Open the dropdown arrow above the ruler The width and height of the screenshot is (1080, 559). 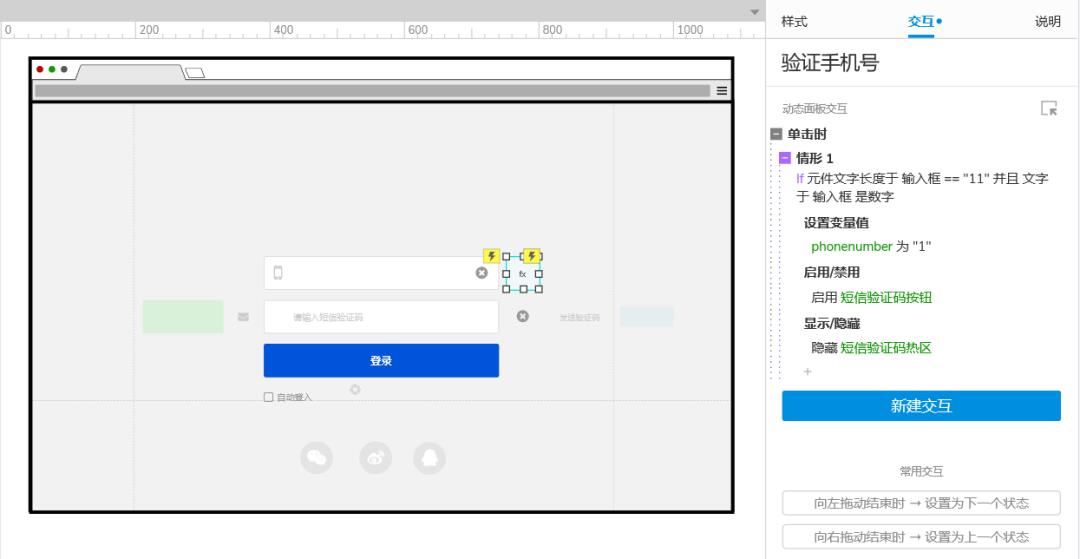(x=754, y=12)
